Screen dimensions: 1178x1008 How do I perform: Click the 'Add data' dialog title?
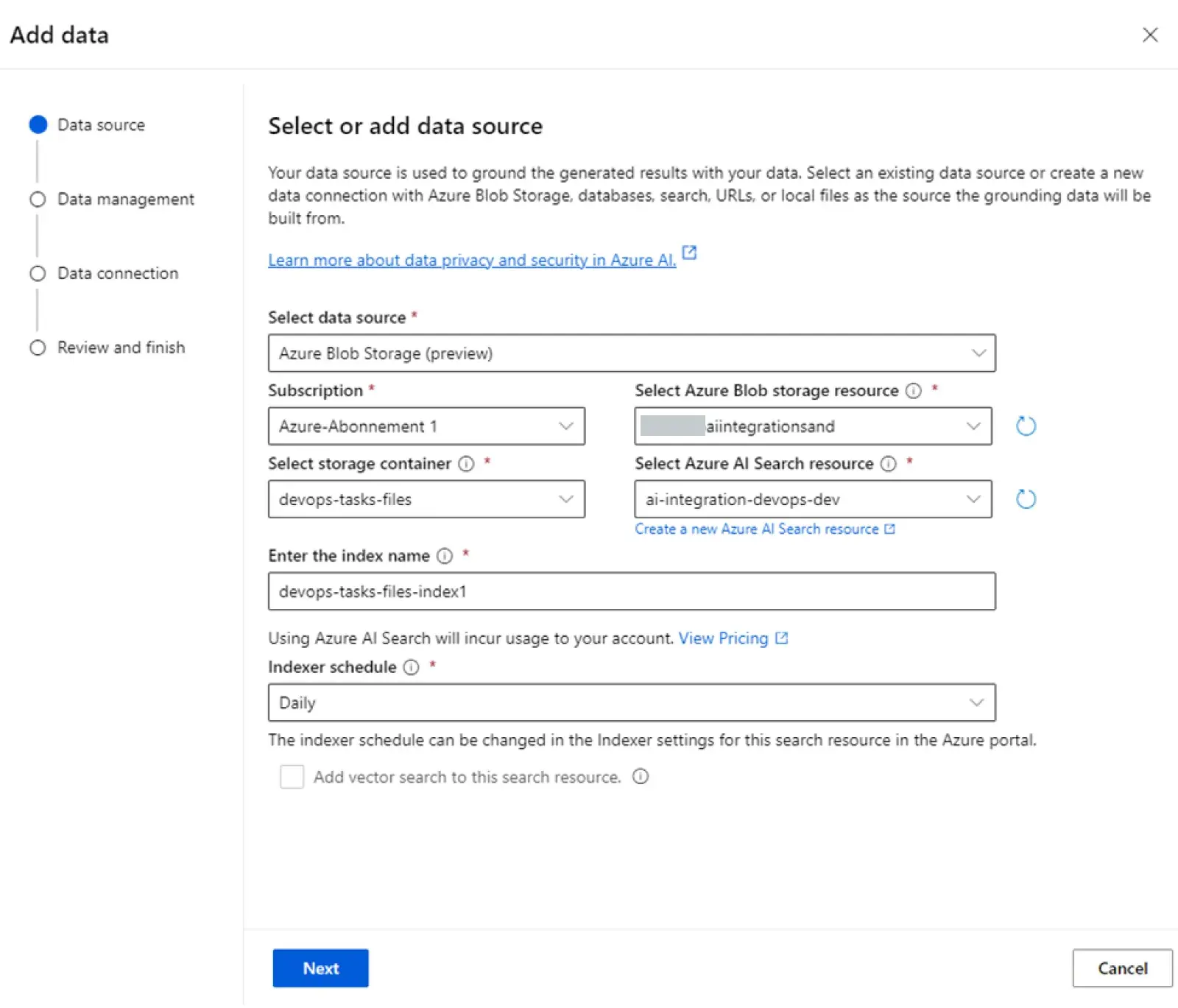[59, 35]
